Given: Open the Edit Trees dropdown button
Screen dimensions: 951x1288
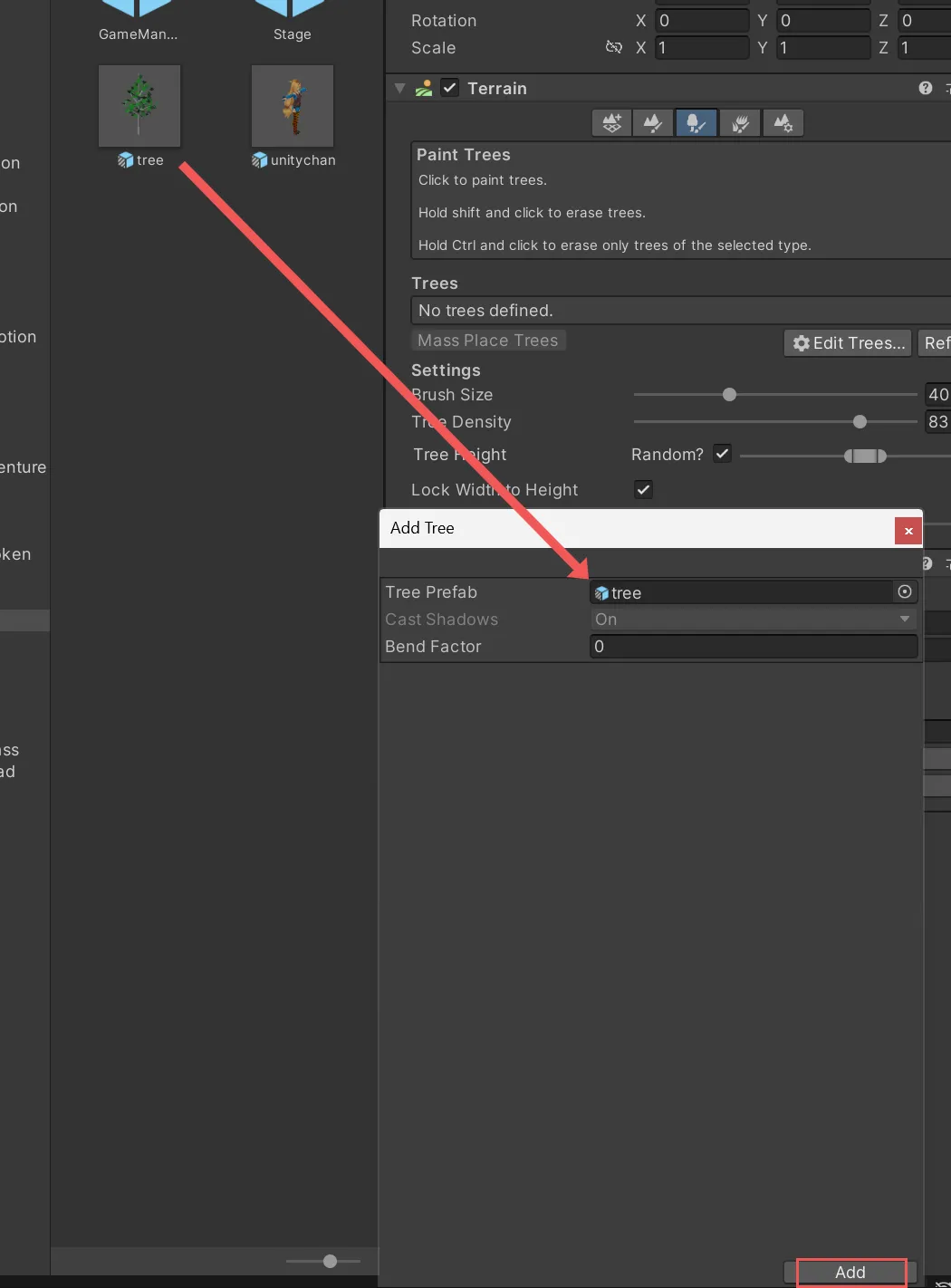Looking at the screenshot, I should [x=849, y=343].
